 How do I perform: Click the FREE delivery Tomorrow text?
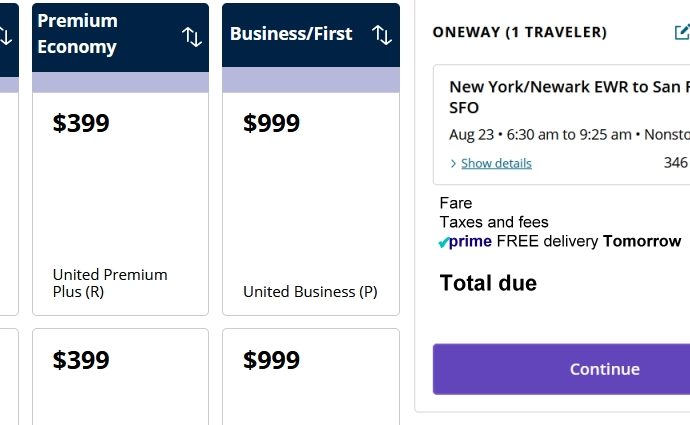589,241
